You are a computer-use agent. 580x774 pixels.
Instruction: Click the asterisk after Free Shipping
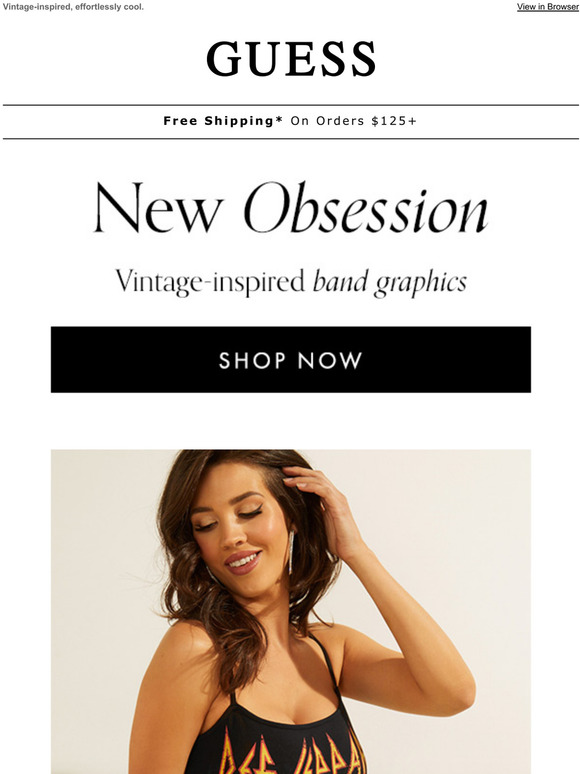click(279, 119)
